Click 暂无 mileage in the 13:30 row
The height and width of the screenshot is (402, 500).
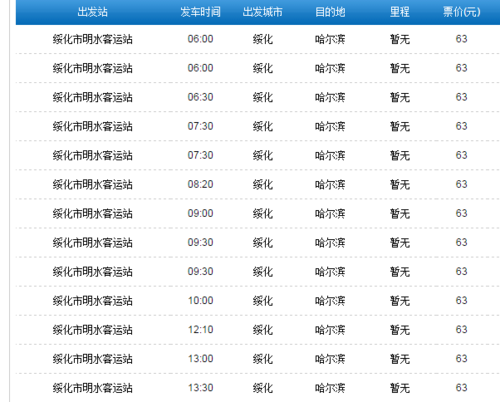pos(400,388)
